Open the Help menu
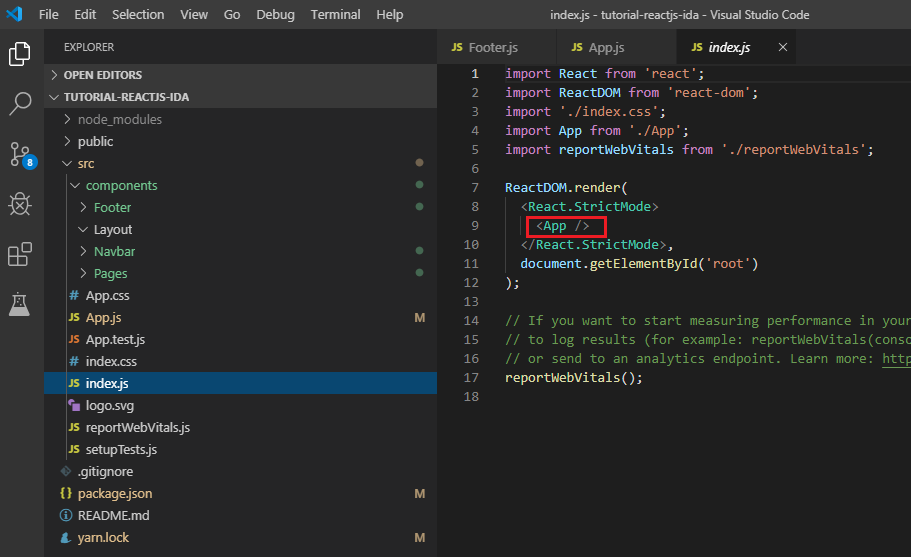 [389, 15]
